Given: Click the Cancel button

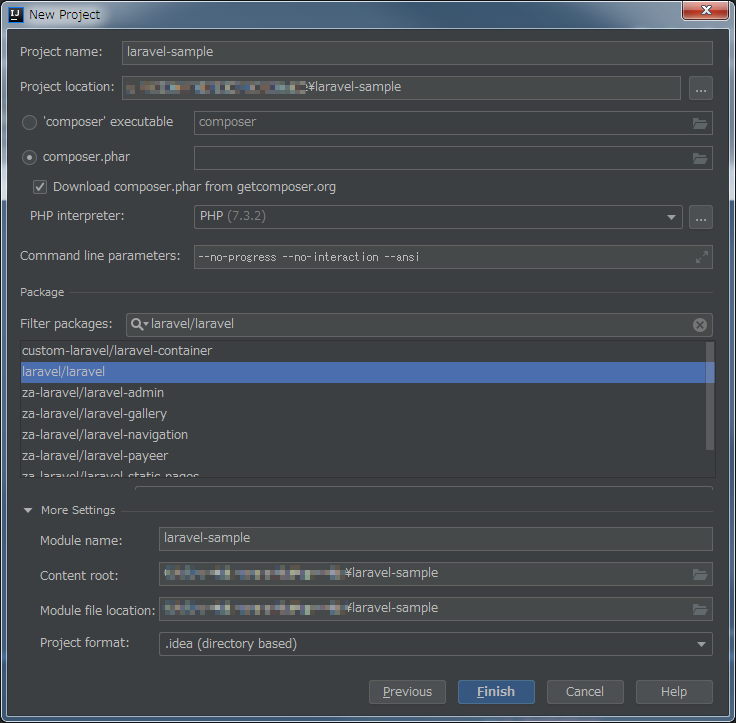Looking at the screenshot, I should pos(585,692).
